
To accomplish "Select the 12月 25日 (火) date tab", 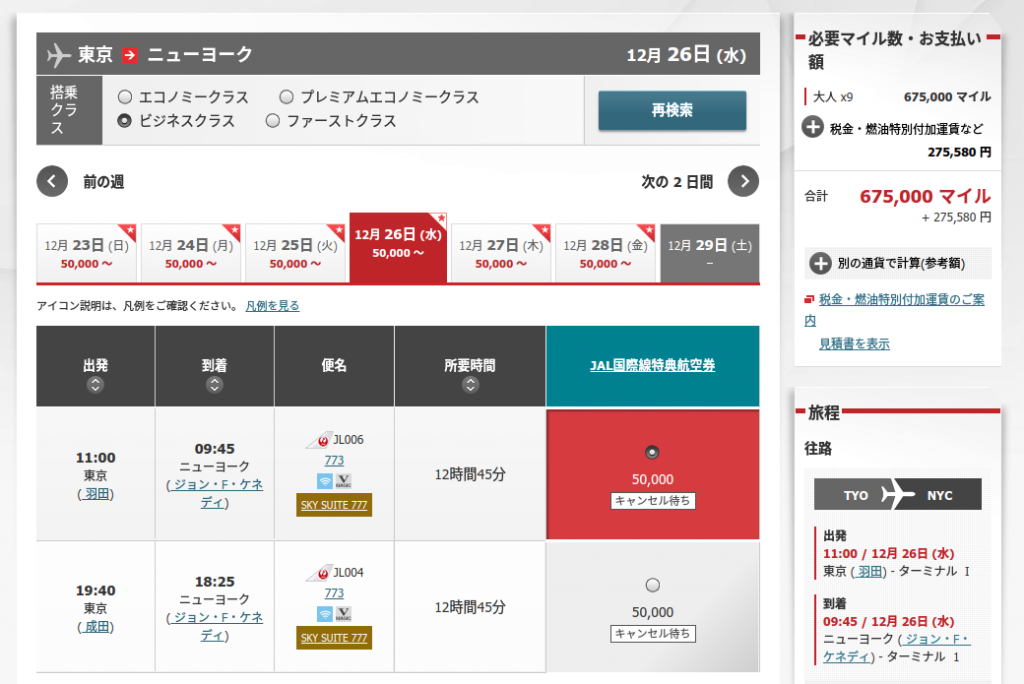I will [x=295, y=253].
